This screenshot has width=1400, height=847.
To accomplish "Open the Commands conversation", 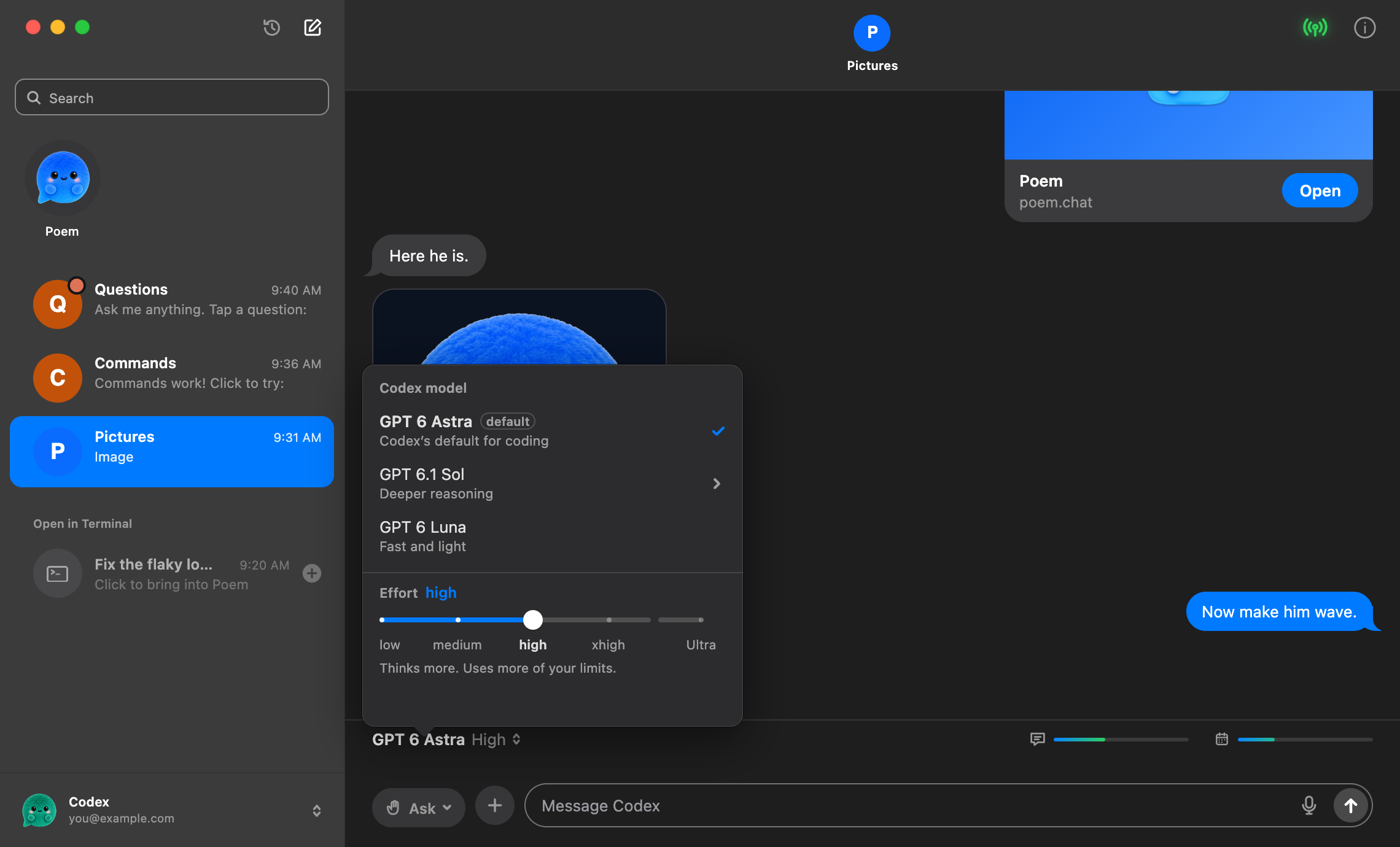I will (x=172, y=377).
